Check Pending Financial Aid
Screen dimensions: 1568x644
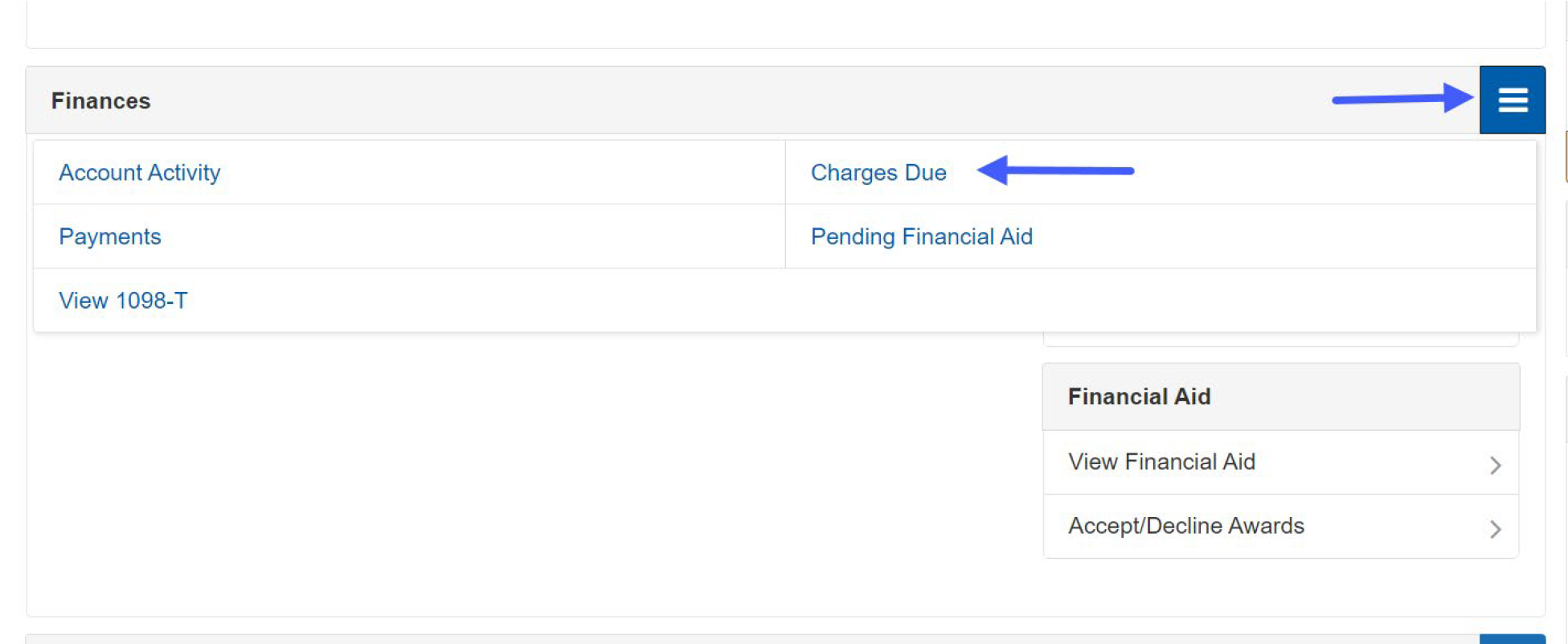click(x=922, y=236)
